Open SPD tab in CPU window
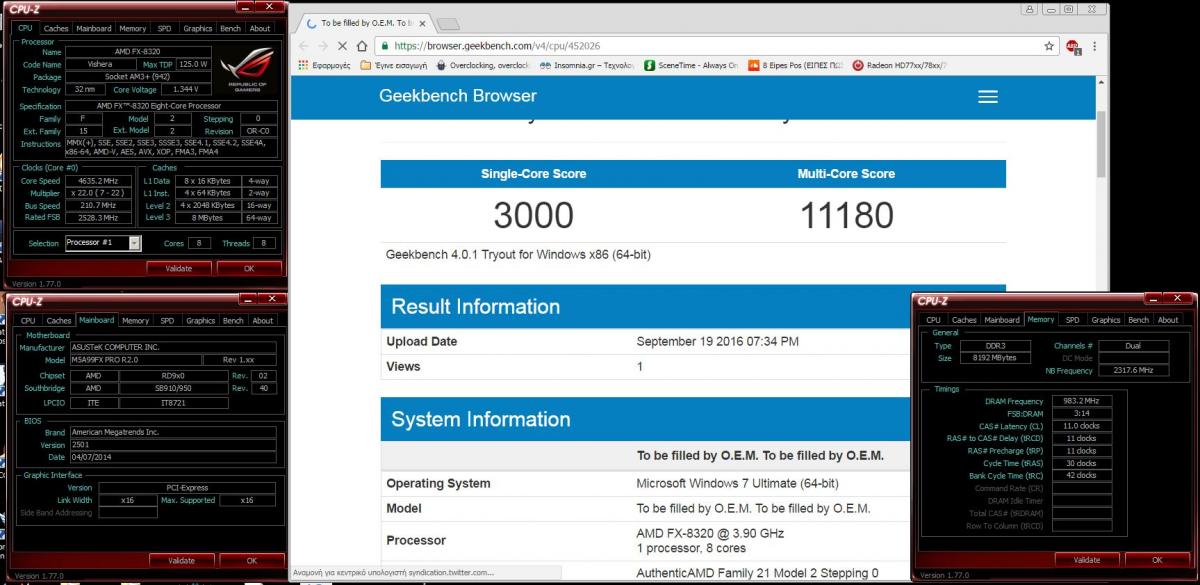1200x585 pixels. tap(165, 29)
